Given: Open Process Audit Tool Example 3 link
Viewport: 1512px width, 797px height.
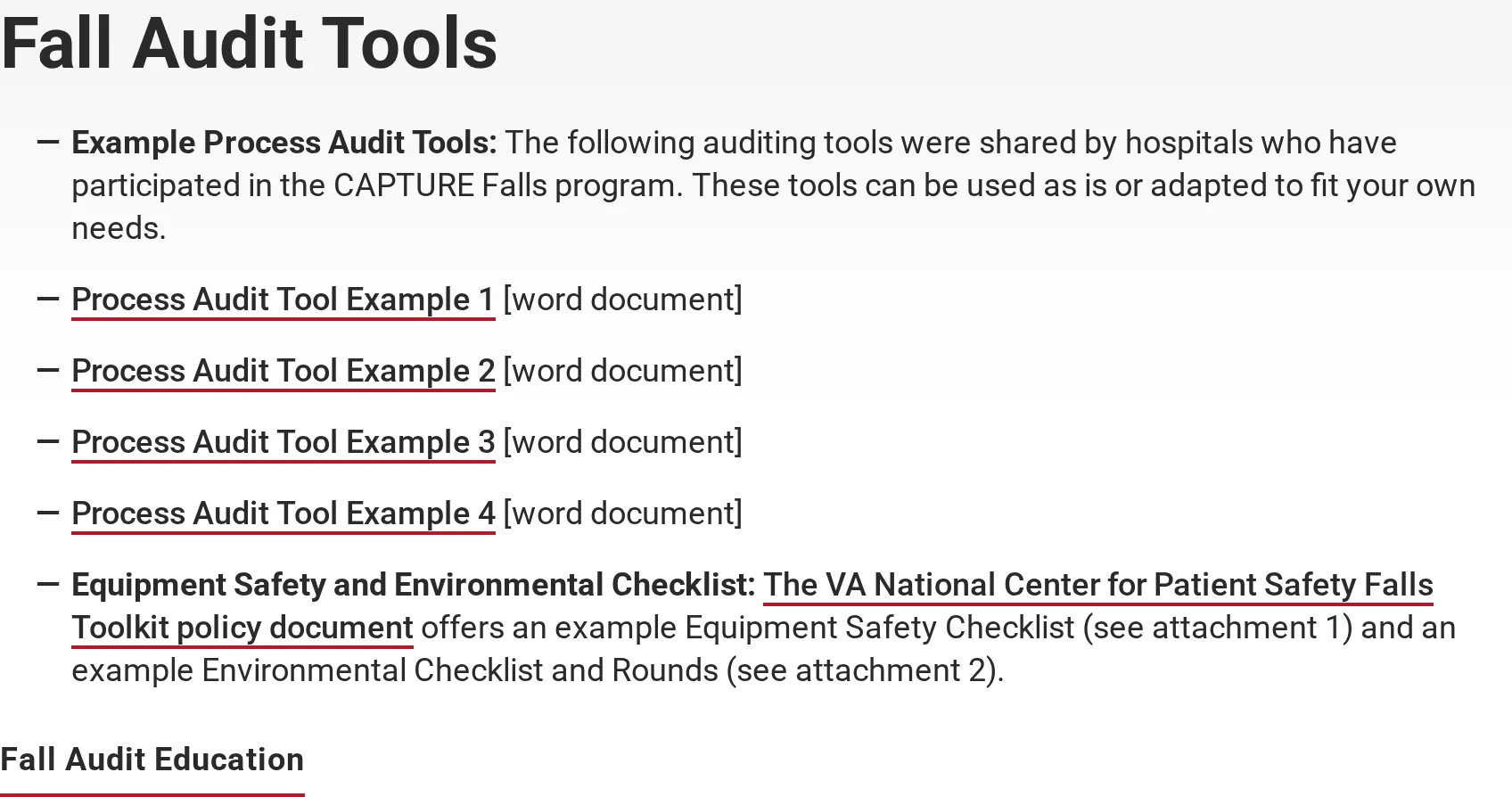Looking at the screenshot, I should (283, 442).
